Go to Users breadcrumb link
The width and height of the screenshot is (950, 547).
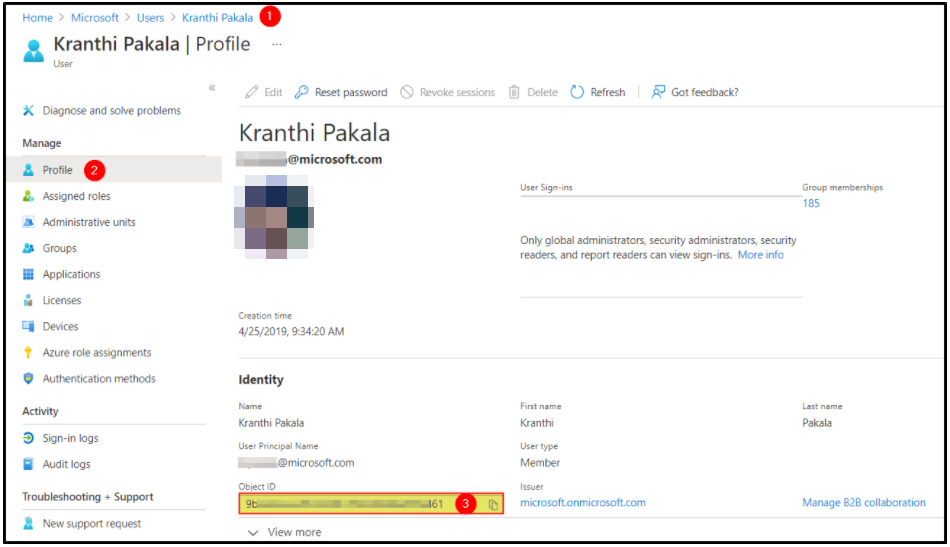[150, 18]
